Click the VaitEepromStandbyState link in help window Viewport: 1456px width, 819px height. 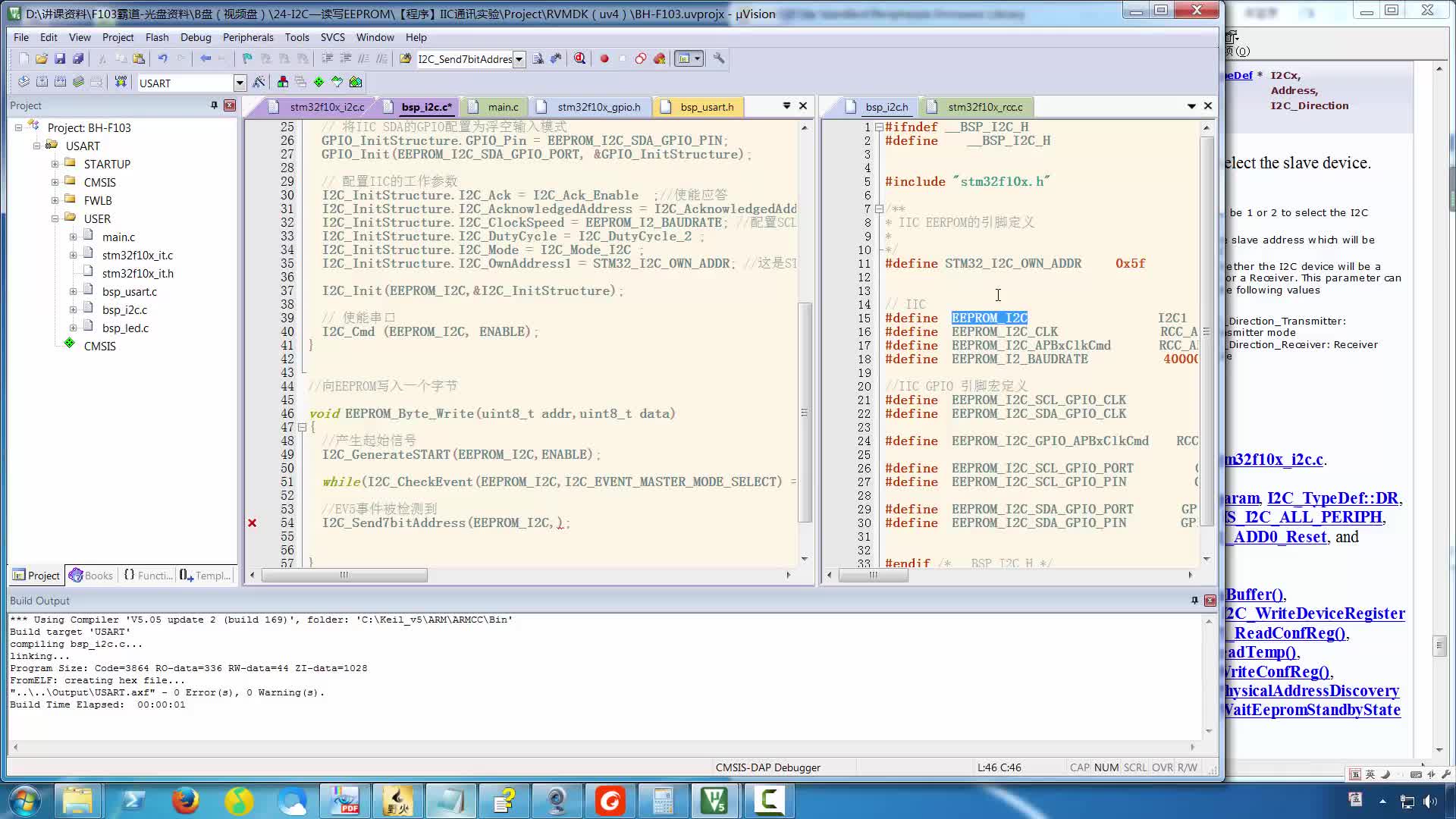[1313, 710]
